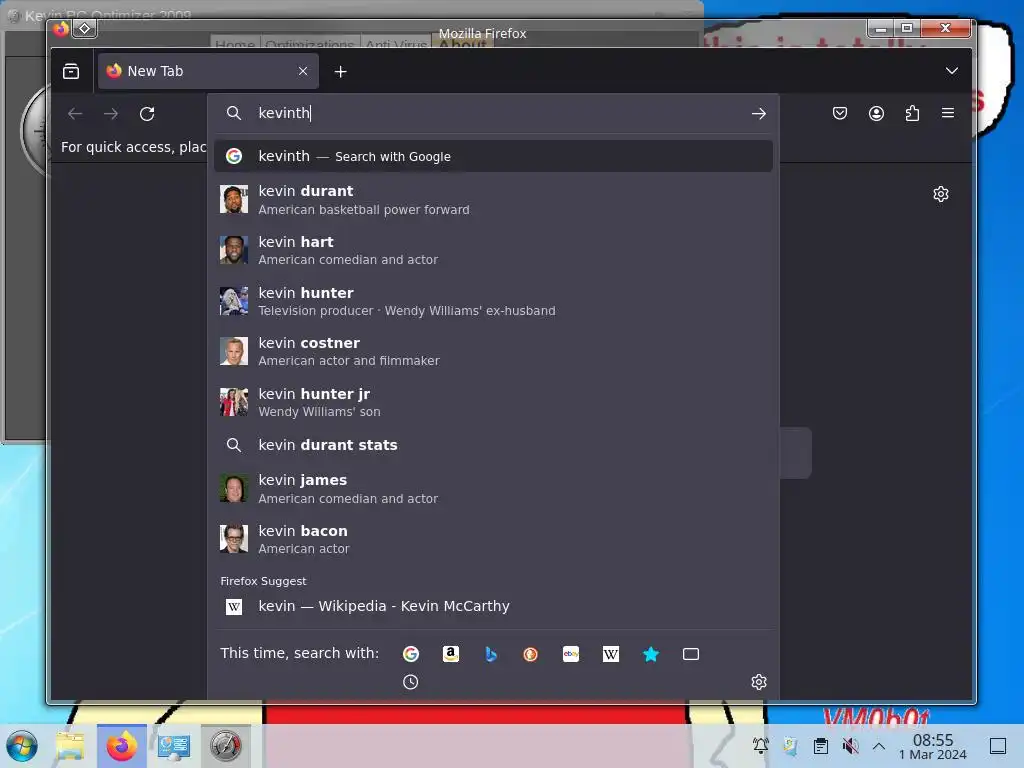Open Firefox View icon in tab bar
The height and width of the screenshot is (768, 1024).
[71, 71]
